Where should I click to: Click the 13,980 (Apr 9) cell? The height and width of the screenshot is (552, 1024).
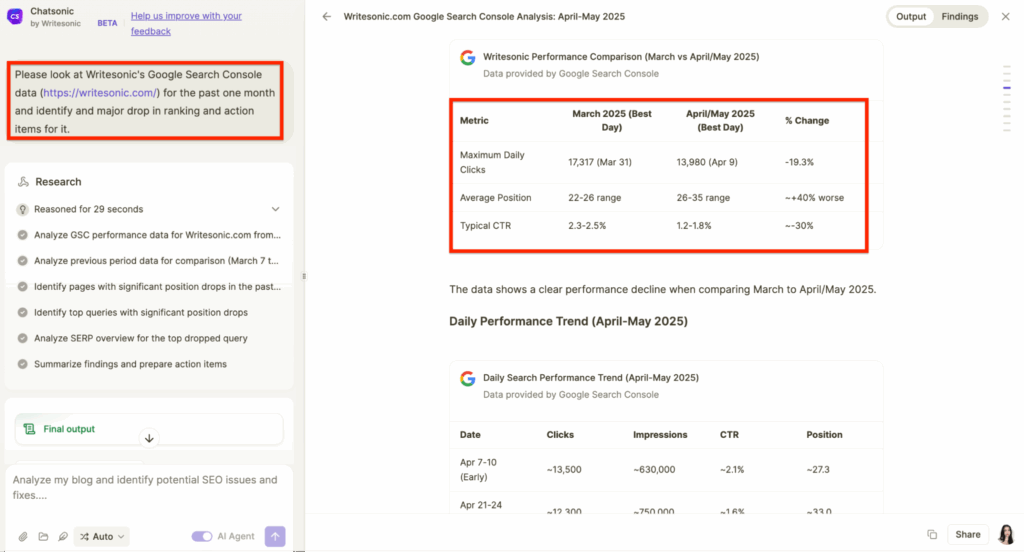[707, 162]
